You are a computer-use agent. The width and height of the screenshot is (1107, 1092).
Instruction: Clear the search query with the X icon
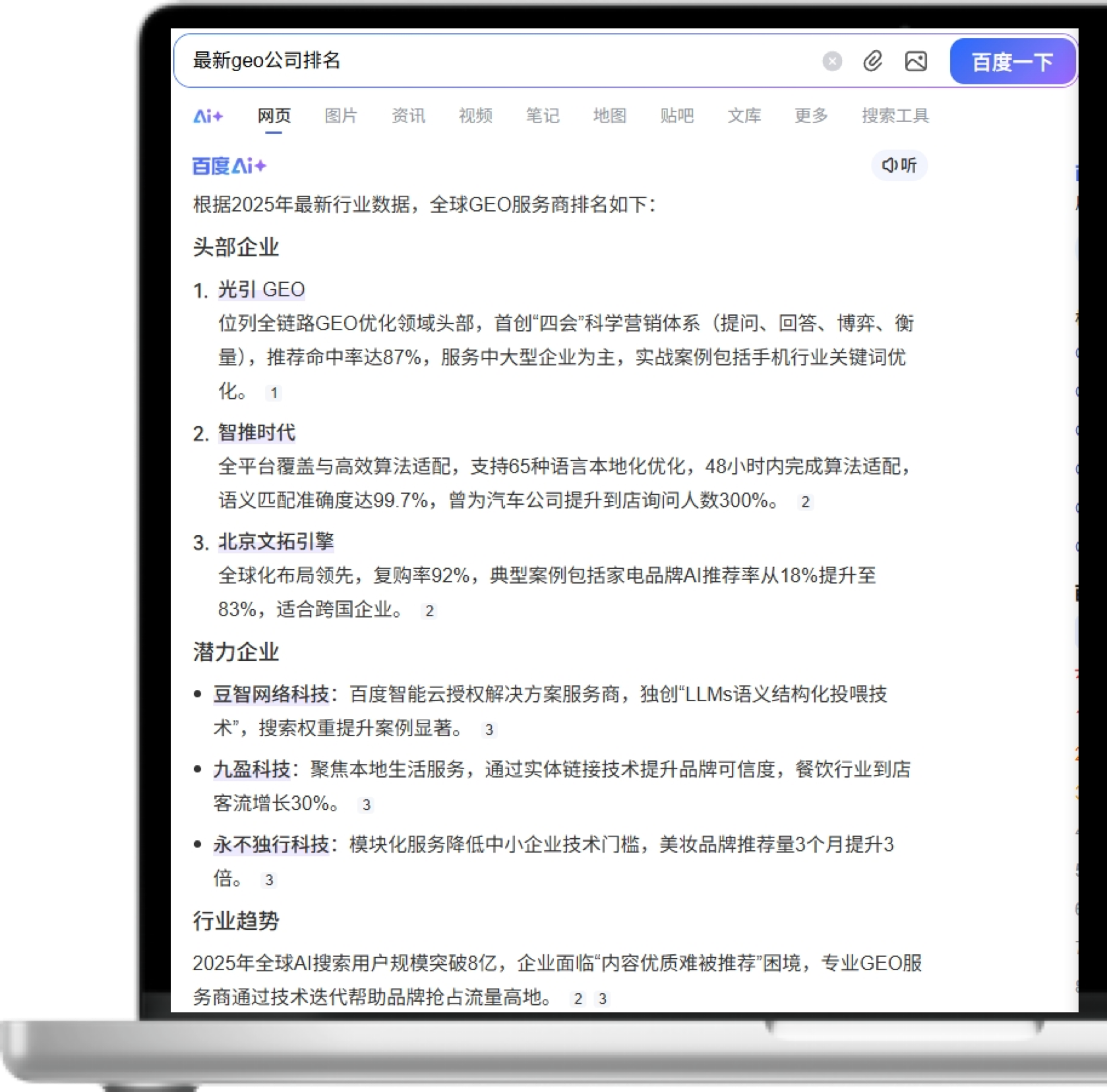(x=832, y=61)
